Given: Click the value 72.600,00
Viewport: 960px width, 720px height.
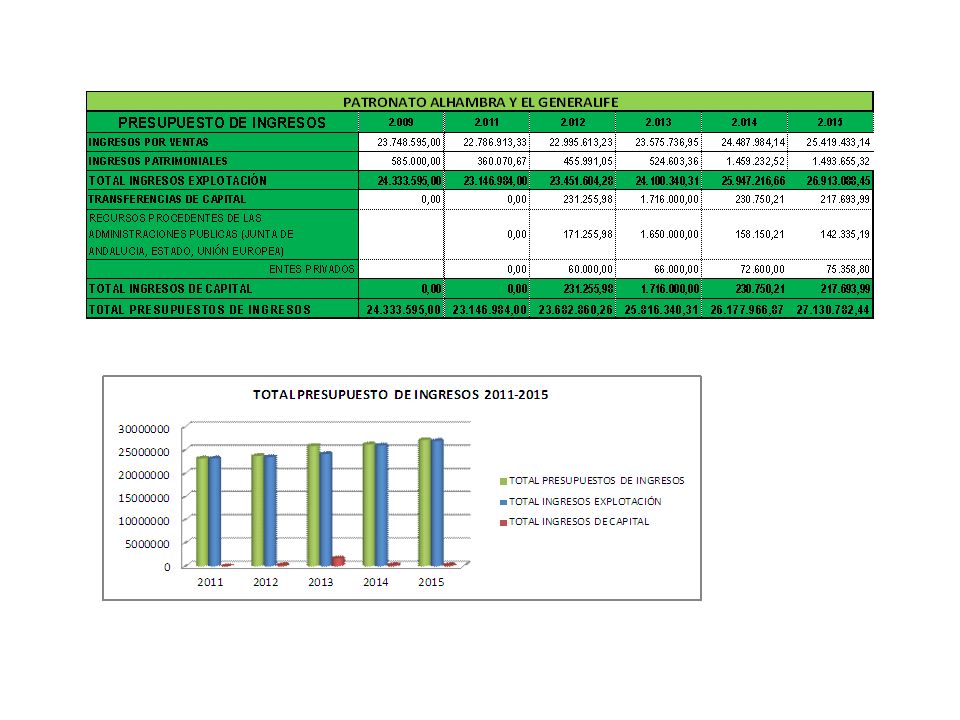Looking at the screenshot, I should [x=762, y=269].
